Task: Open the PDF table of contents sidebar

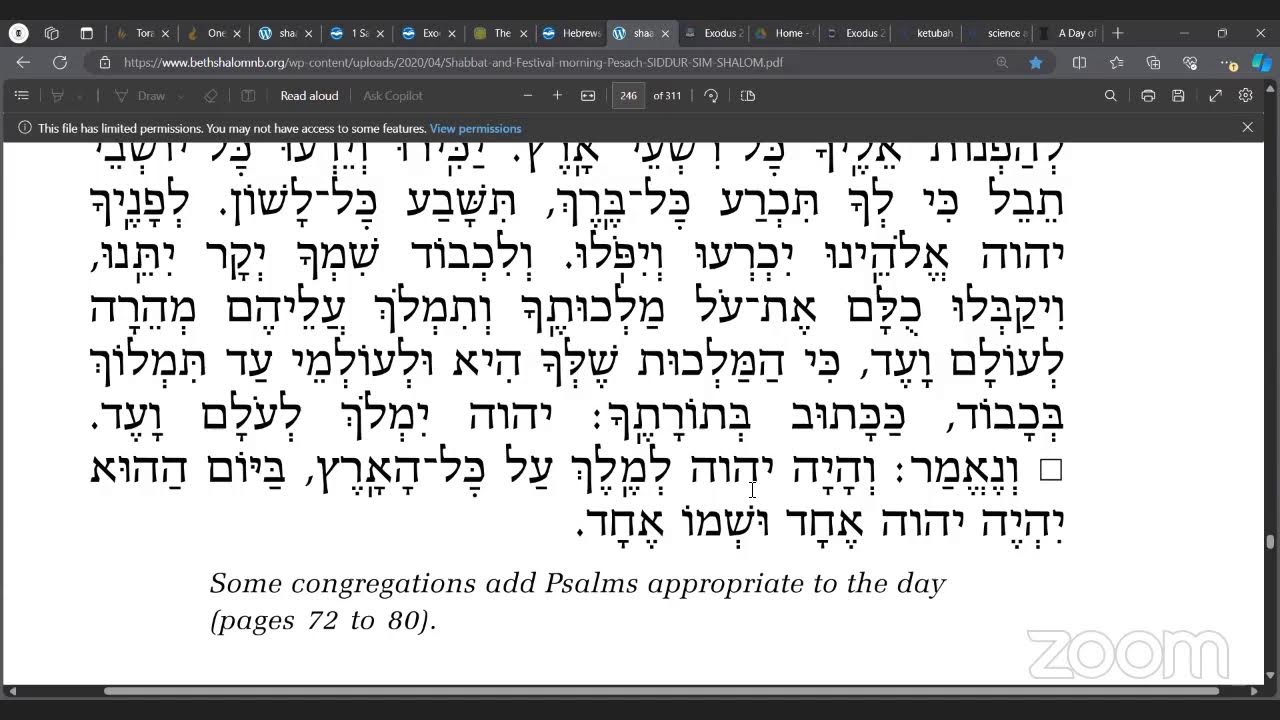Action: tap(21, 96)
